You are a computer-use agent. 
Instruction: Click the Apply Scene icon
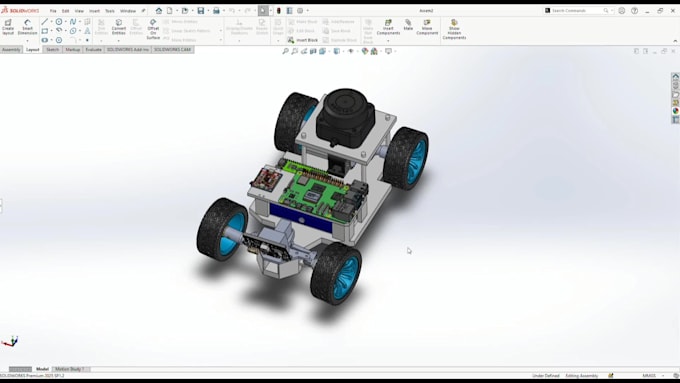pos(374,51)
